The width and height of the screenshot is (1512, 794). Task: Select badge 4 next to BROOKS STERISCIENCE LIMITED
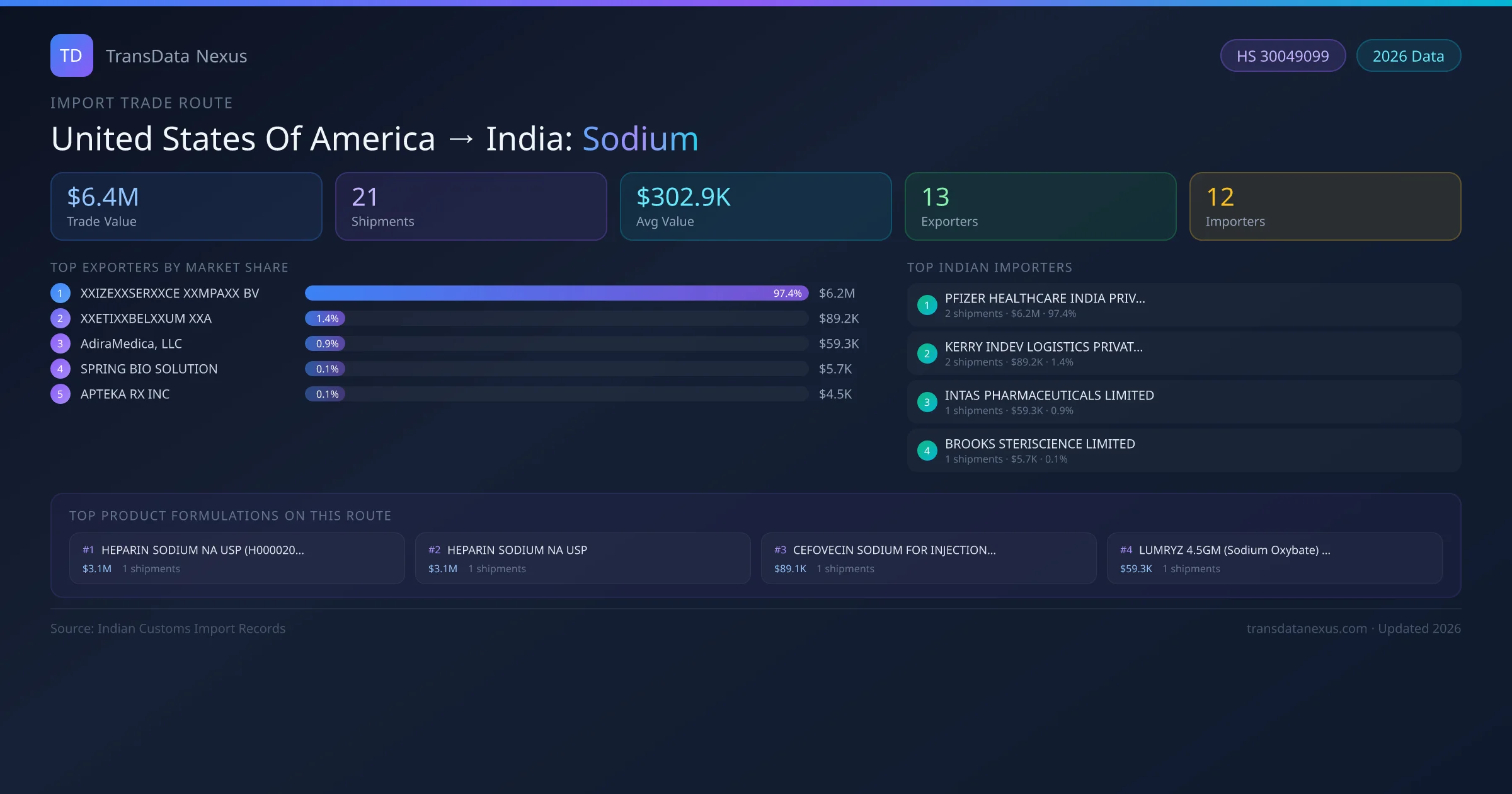[x=927, y=450]
